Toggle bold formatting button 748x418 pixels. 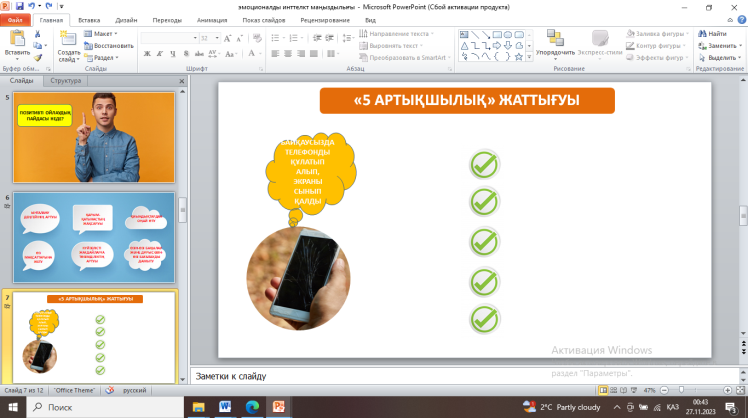[146, 54]
